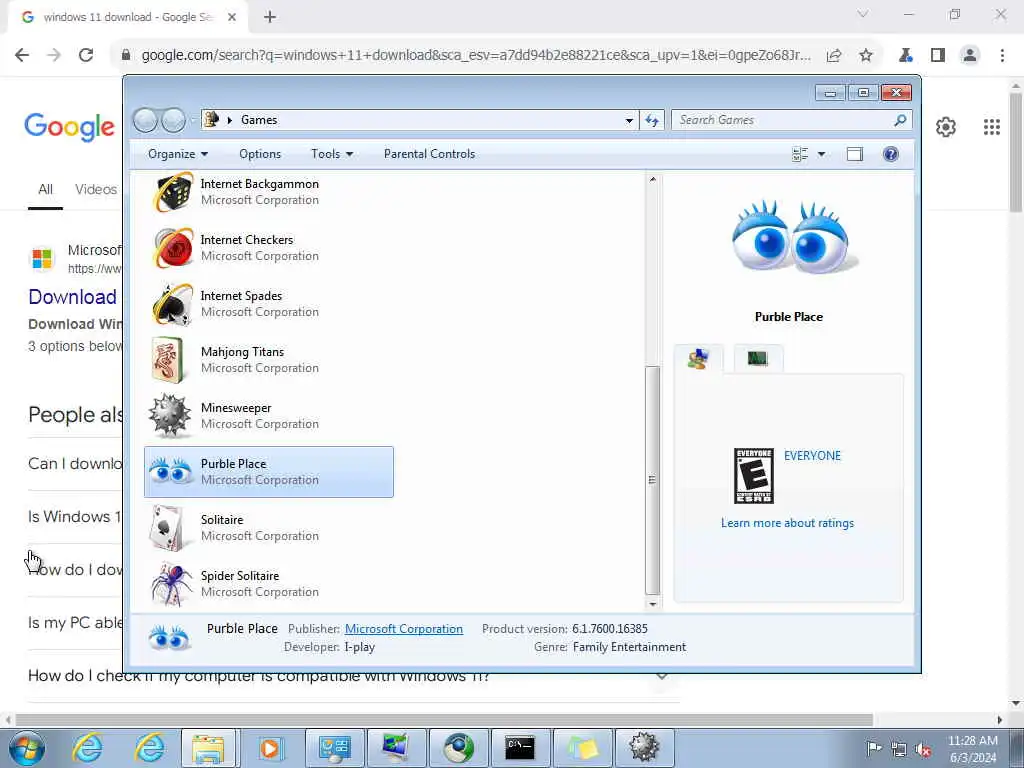Select the Spider Solitaire spider icon

[171, 583]
